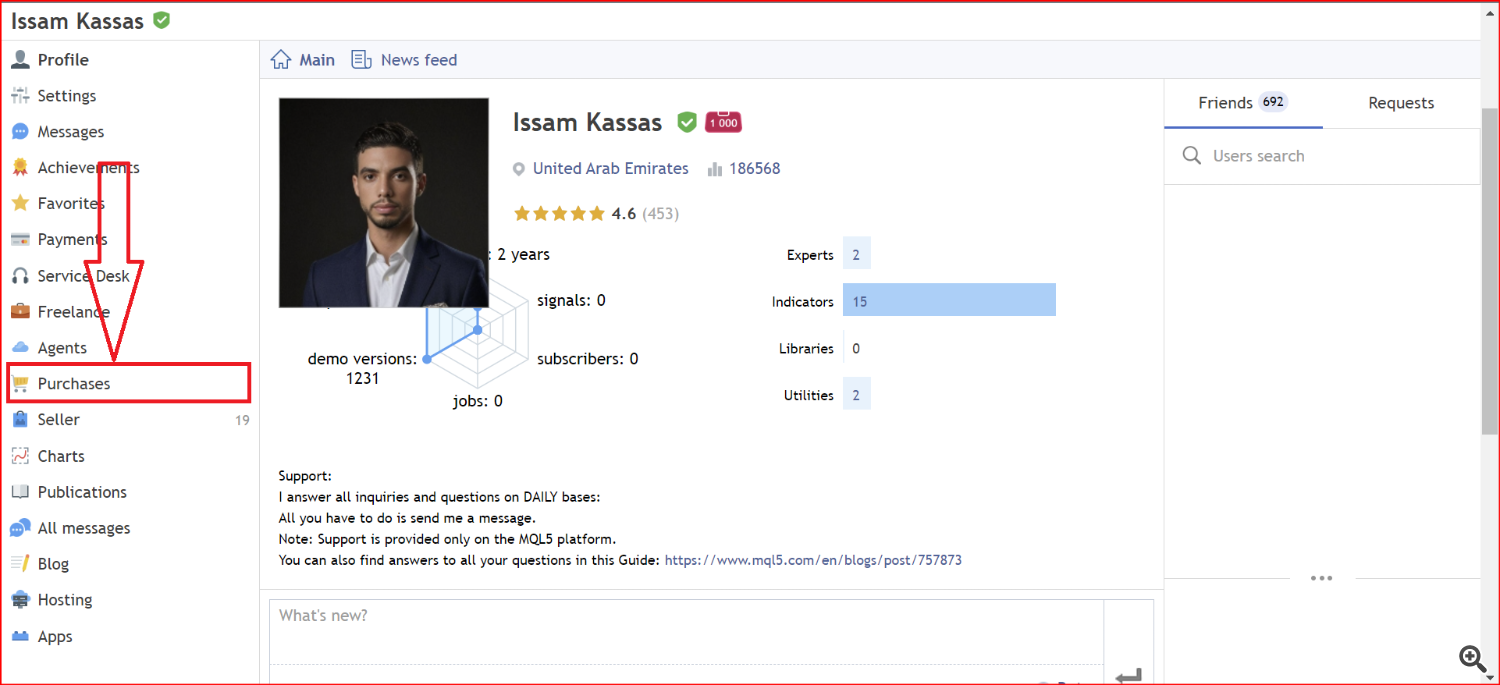The image size is (1500, 685).
Task: Open the Settings sliders icon in sidebar
Action: pyautogui.click(x=20, y=96)
